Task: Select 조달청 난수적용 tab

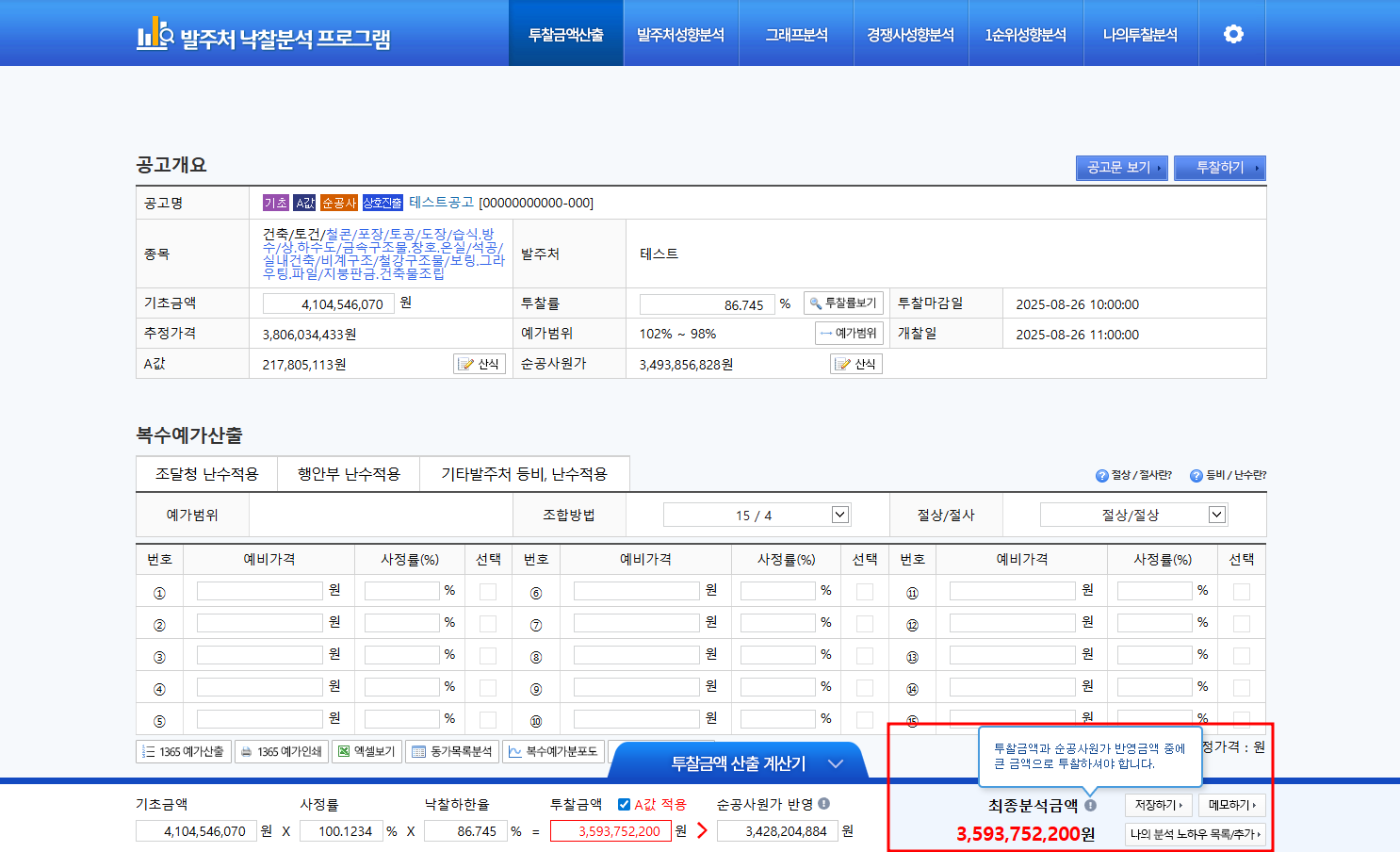Action: click(206, 474)
